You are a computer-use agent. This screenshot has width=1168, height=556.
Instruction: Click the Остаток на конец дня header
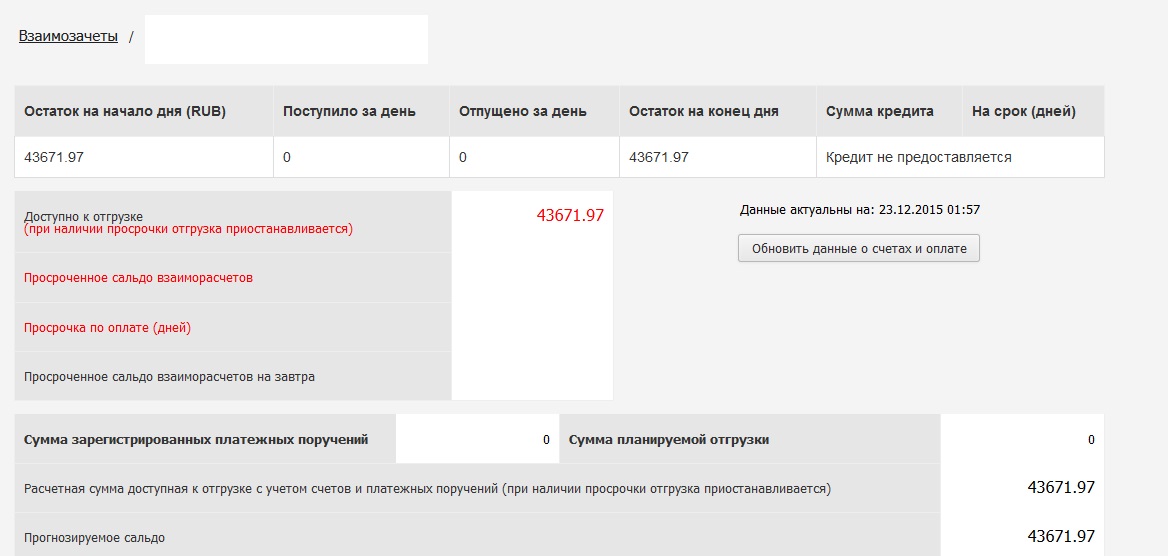coord(703,111)
